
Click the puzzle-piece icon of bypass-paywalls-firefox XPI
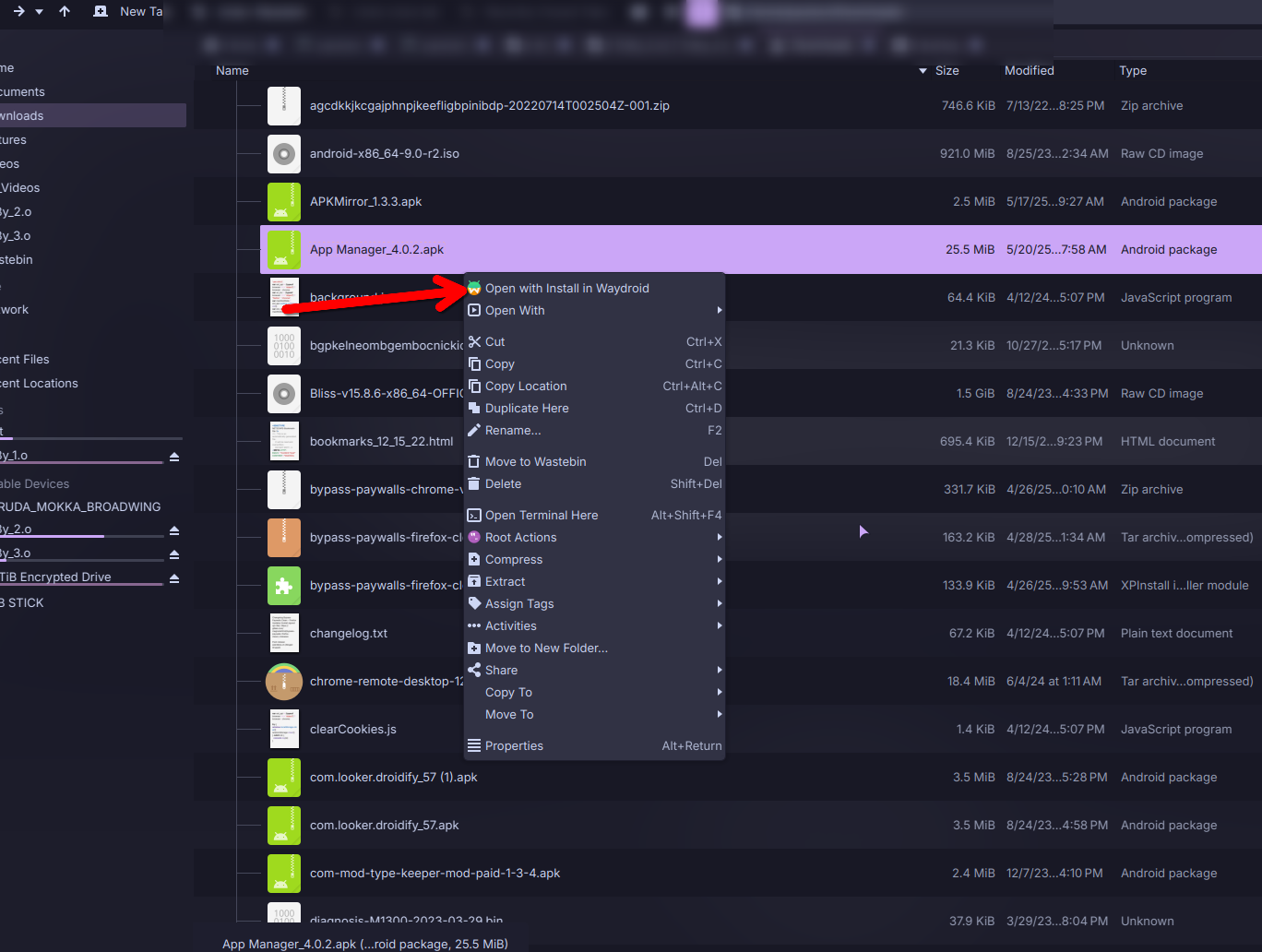tap(284, 585)
